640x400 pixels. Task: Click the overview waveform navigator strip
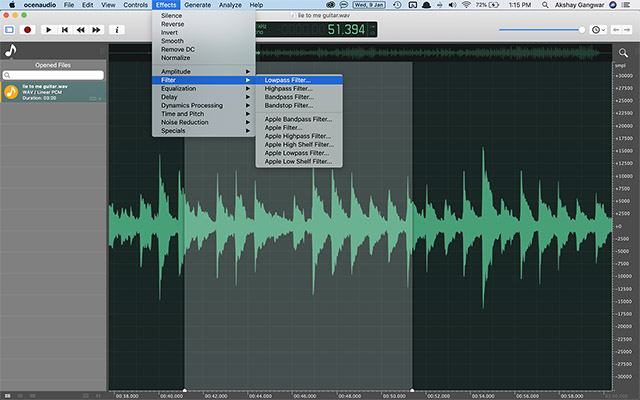(360, 53)
